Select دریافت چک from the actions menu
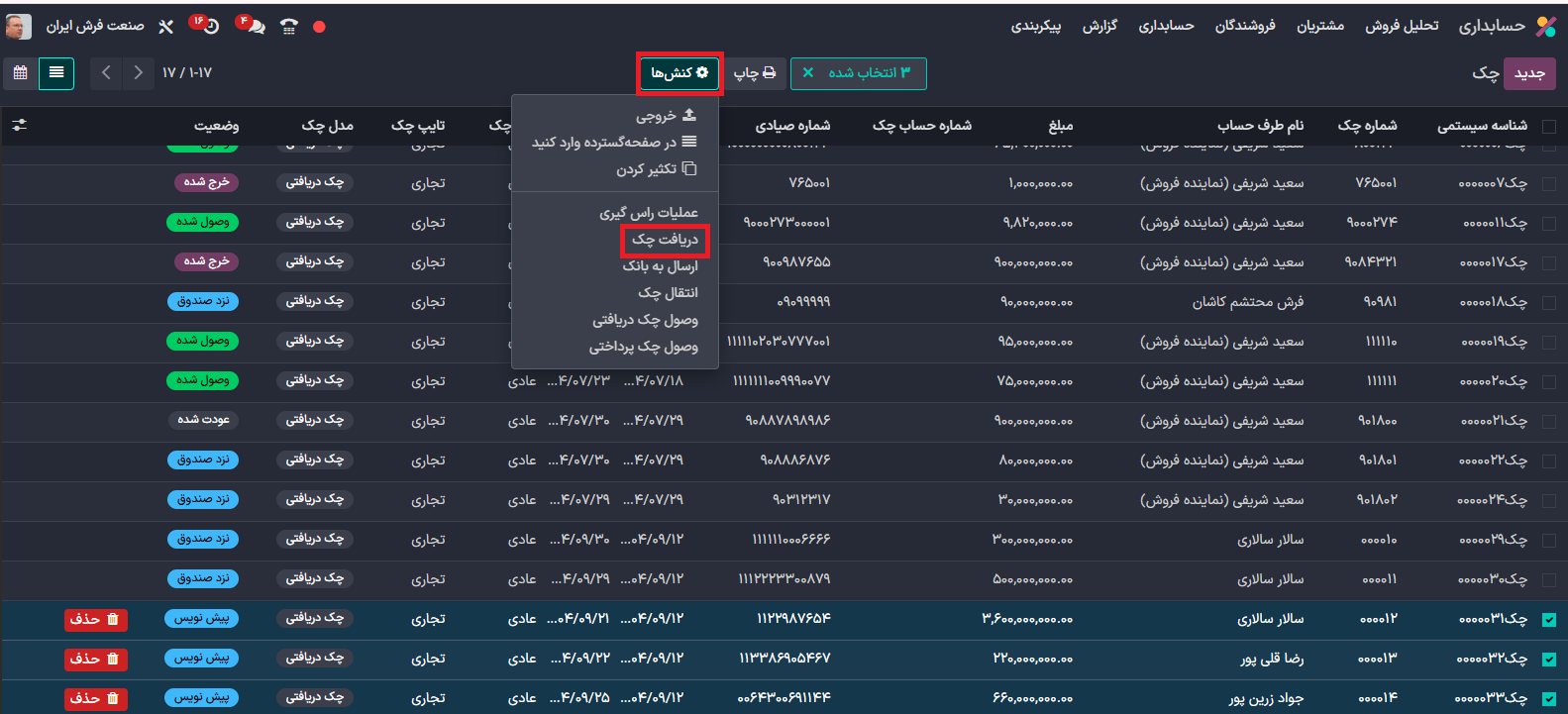Viewport: 1568px width, 714px height. [665, 240]
